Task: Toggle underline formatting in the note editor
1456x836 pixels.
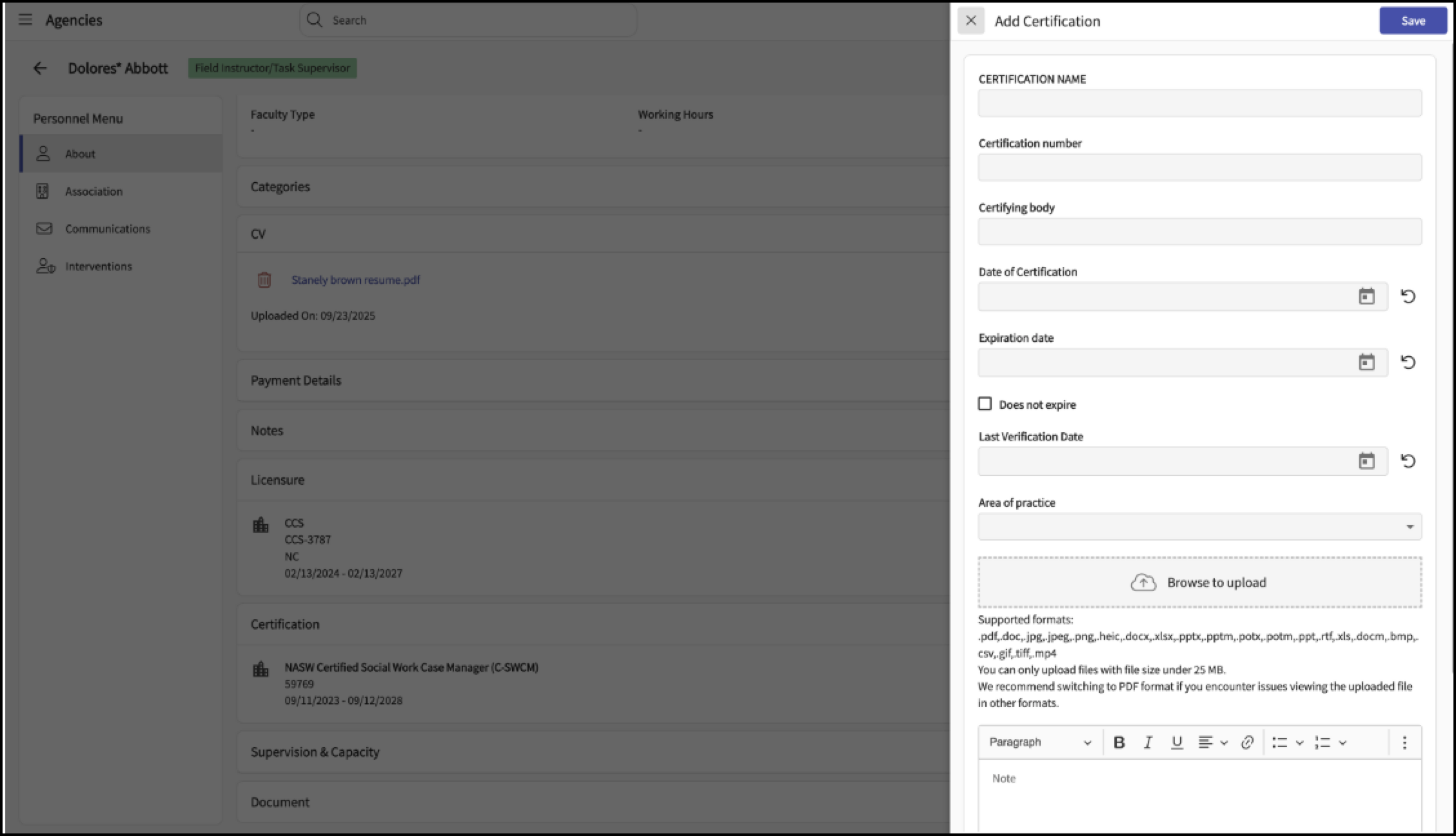Action: coord(1177,742)
